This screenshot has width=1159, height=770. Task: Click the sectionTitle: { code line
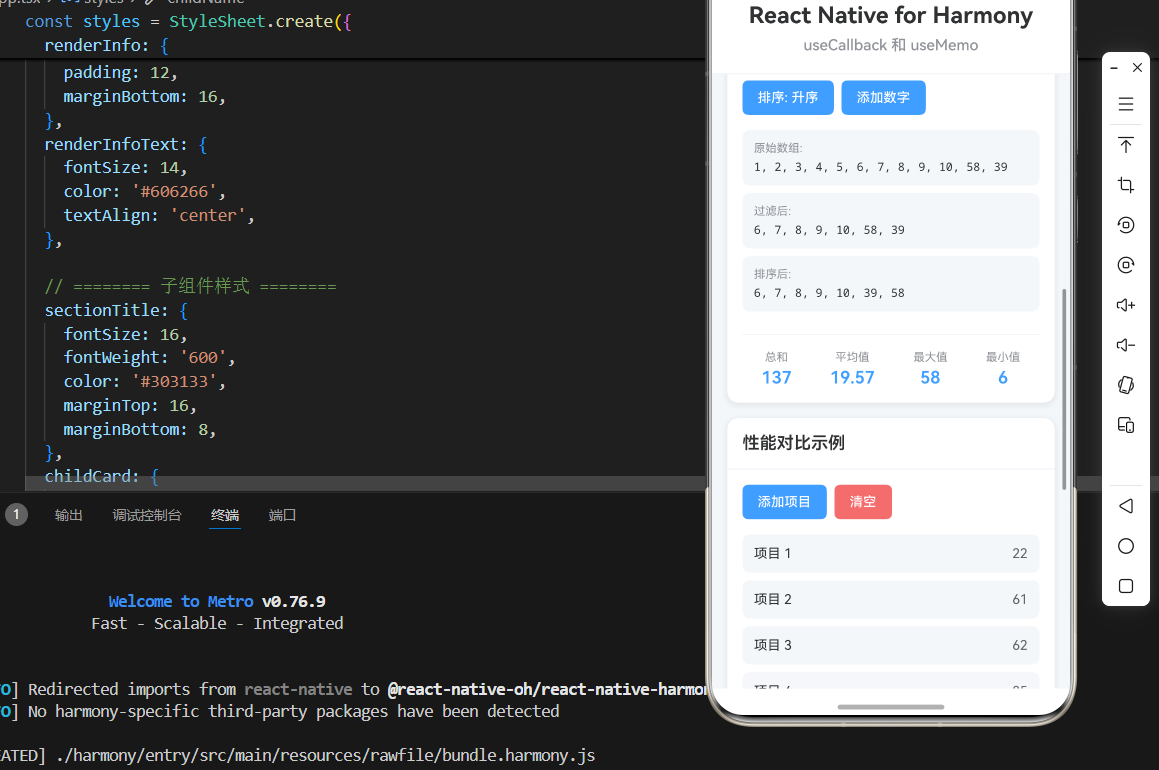coord(116,310)
